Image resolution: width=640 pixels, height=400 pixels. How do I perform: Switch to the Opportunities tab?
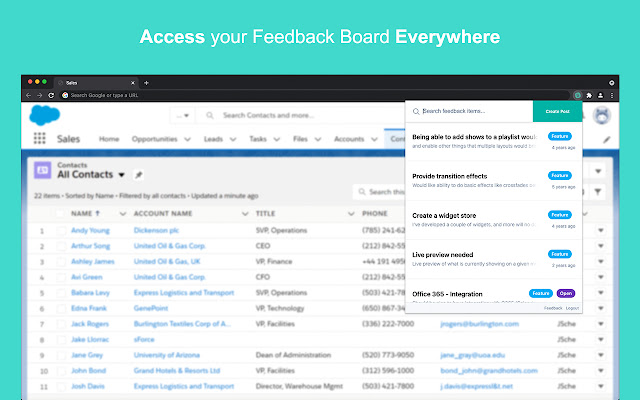[x=154, y=139]
